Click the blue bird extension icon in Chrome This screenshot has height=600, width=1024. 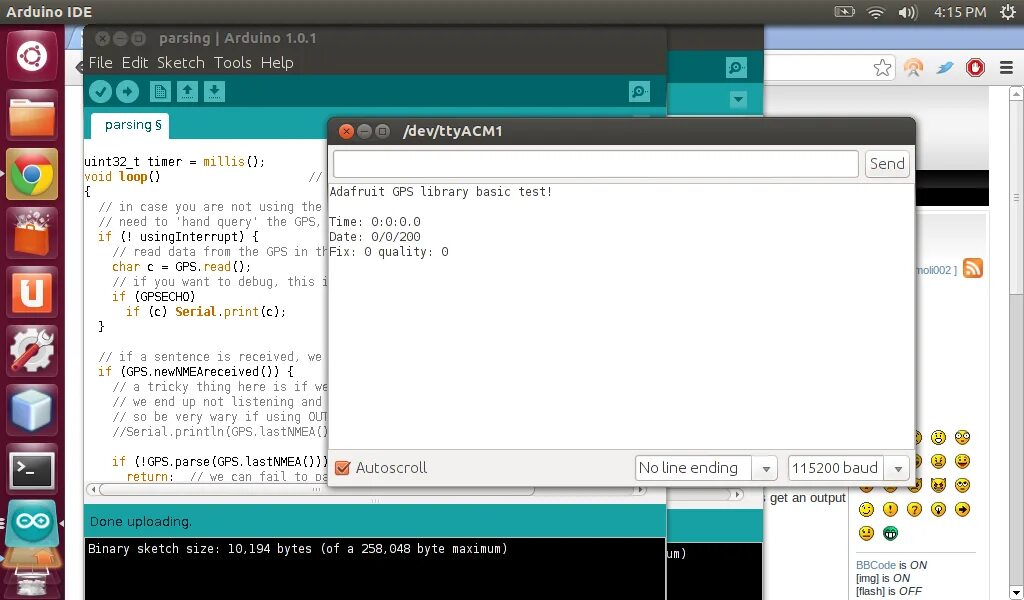944,67
